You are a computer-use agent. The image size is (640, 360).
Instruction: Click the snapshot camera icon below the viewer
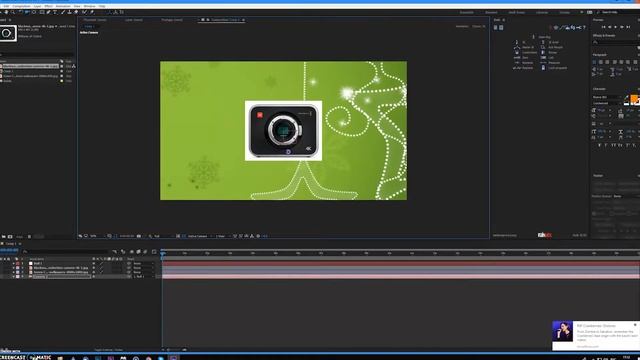click(139, 236)
